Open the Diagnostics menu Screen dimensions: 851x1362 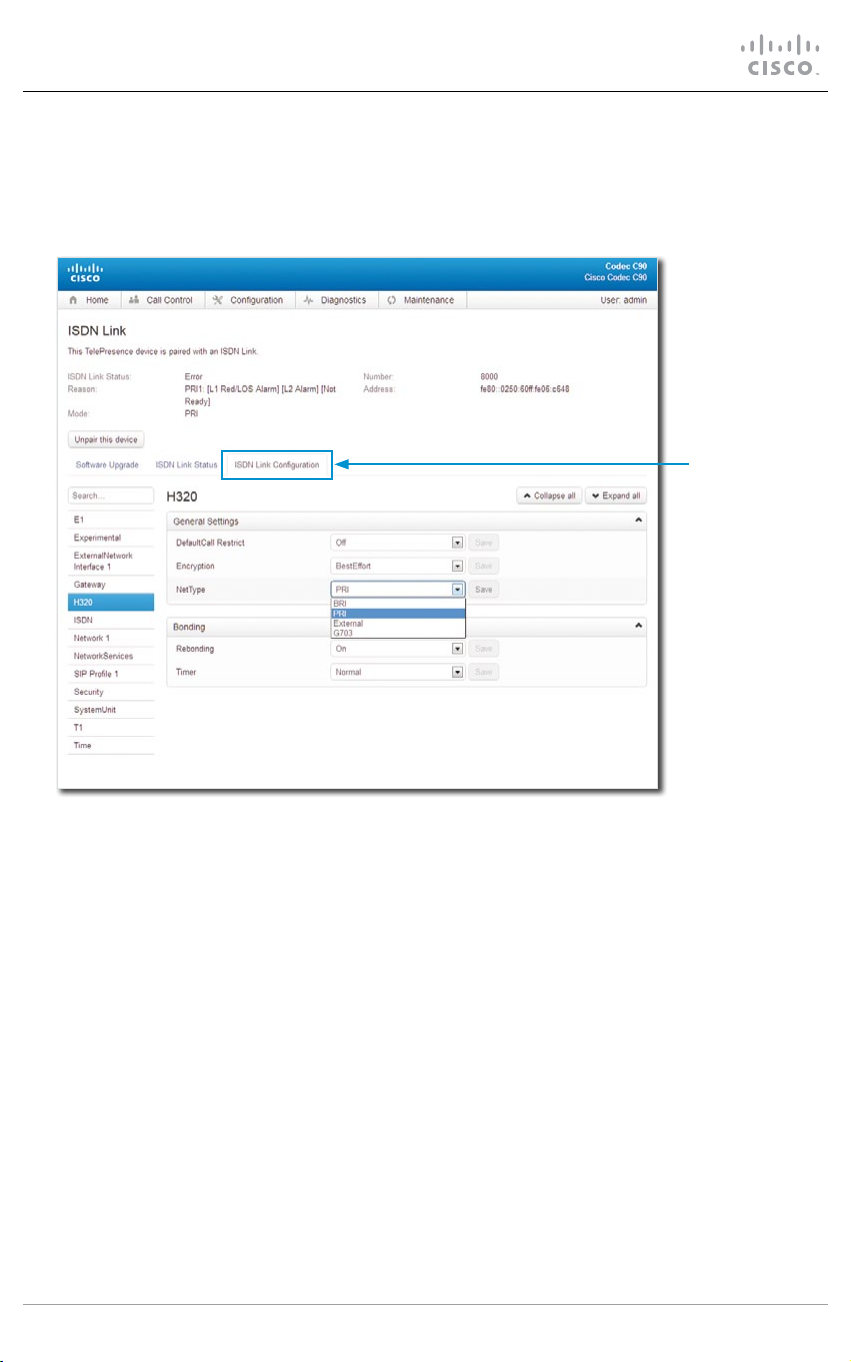click(335, 300)
